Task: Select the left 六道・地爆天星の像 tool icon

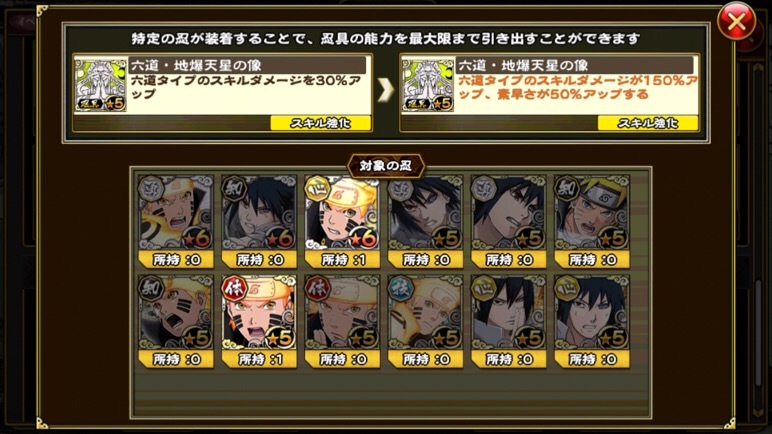Action: (x=100, y=84)
